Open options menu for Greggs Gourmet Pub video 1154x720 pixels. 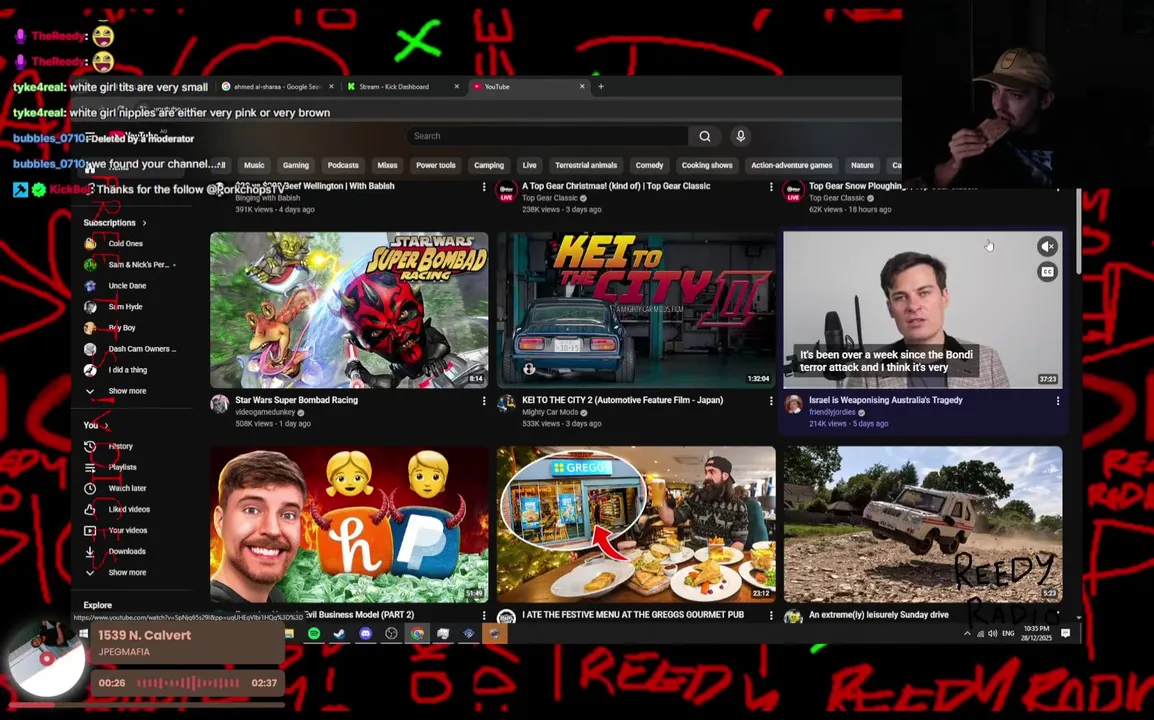click(x=771, y=615)
